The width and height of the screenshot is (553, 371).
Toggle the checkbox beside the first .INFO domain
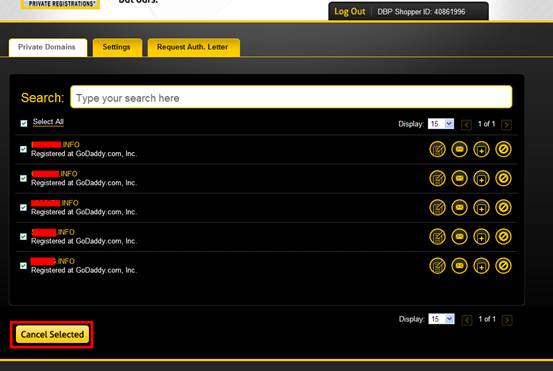(x=23, y=149)
